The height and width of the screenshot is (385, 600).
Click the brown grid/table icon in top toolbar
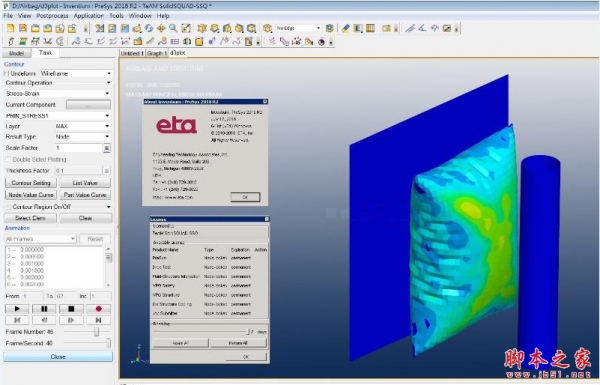tap(370, 28)
